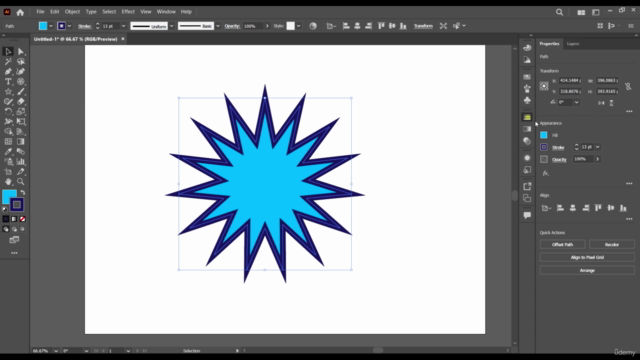Select the Magic Wand tool
Viewport: 640px width, 360px height.
tap(8, 62)
